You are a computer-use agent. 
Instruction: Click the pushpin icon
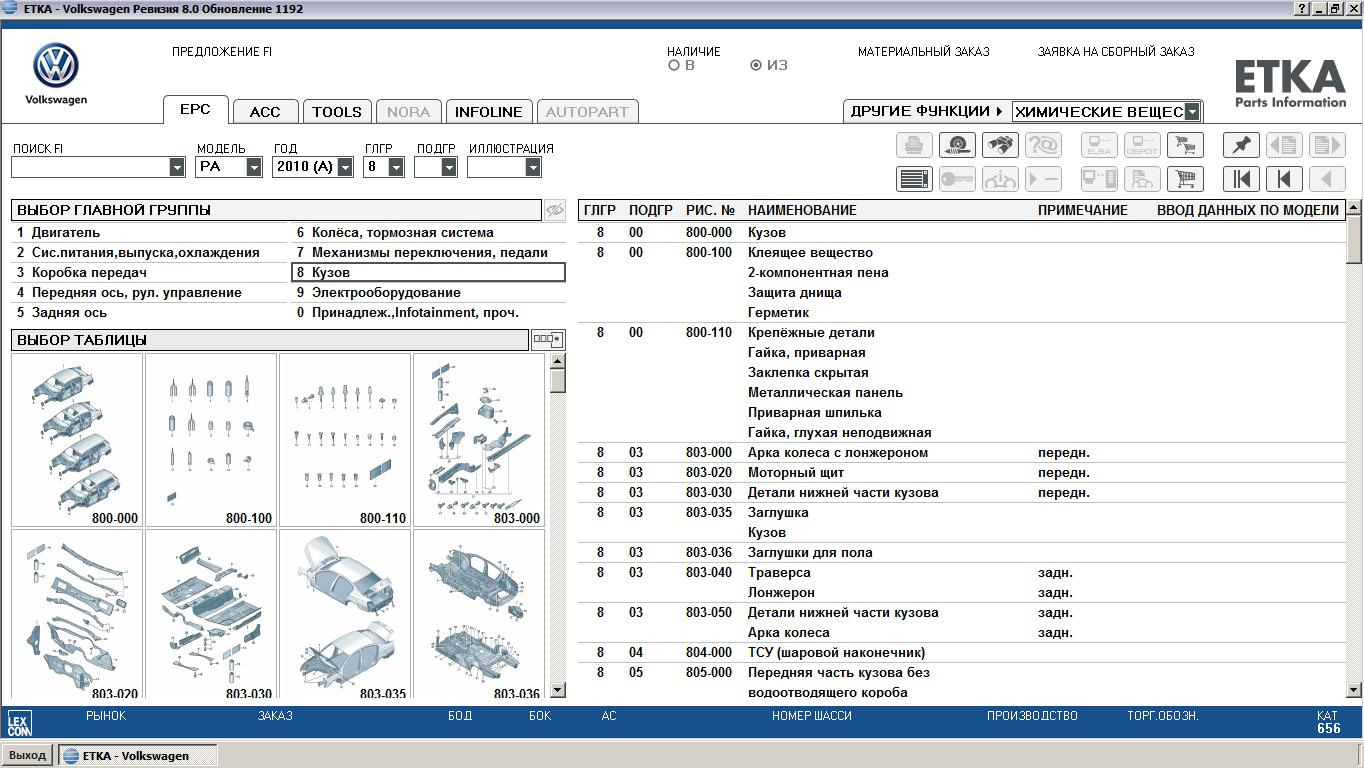tap(1241, 145)
